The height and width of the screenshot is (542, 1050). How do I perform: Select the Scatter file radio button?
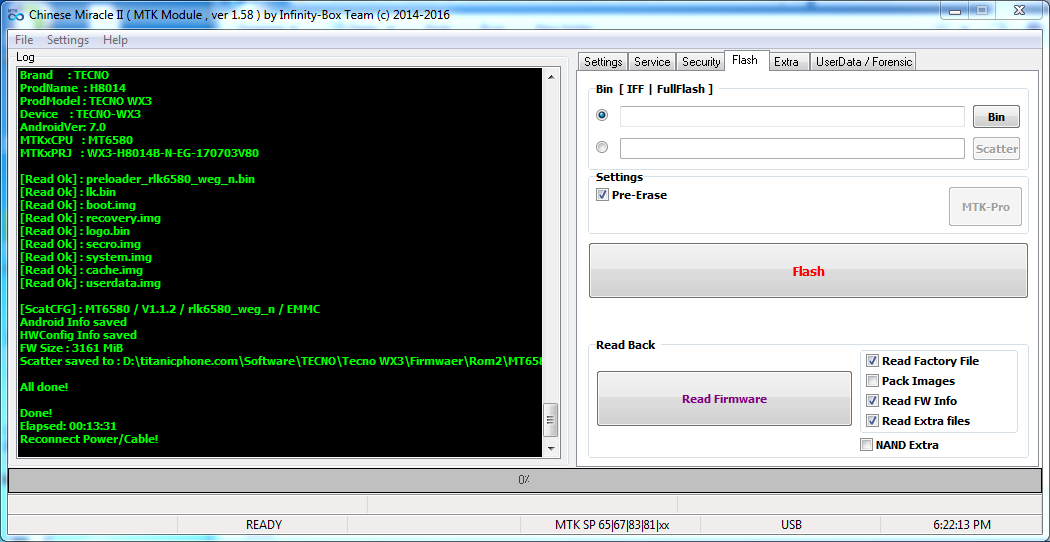tap(602, 147)
